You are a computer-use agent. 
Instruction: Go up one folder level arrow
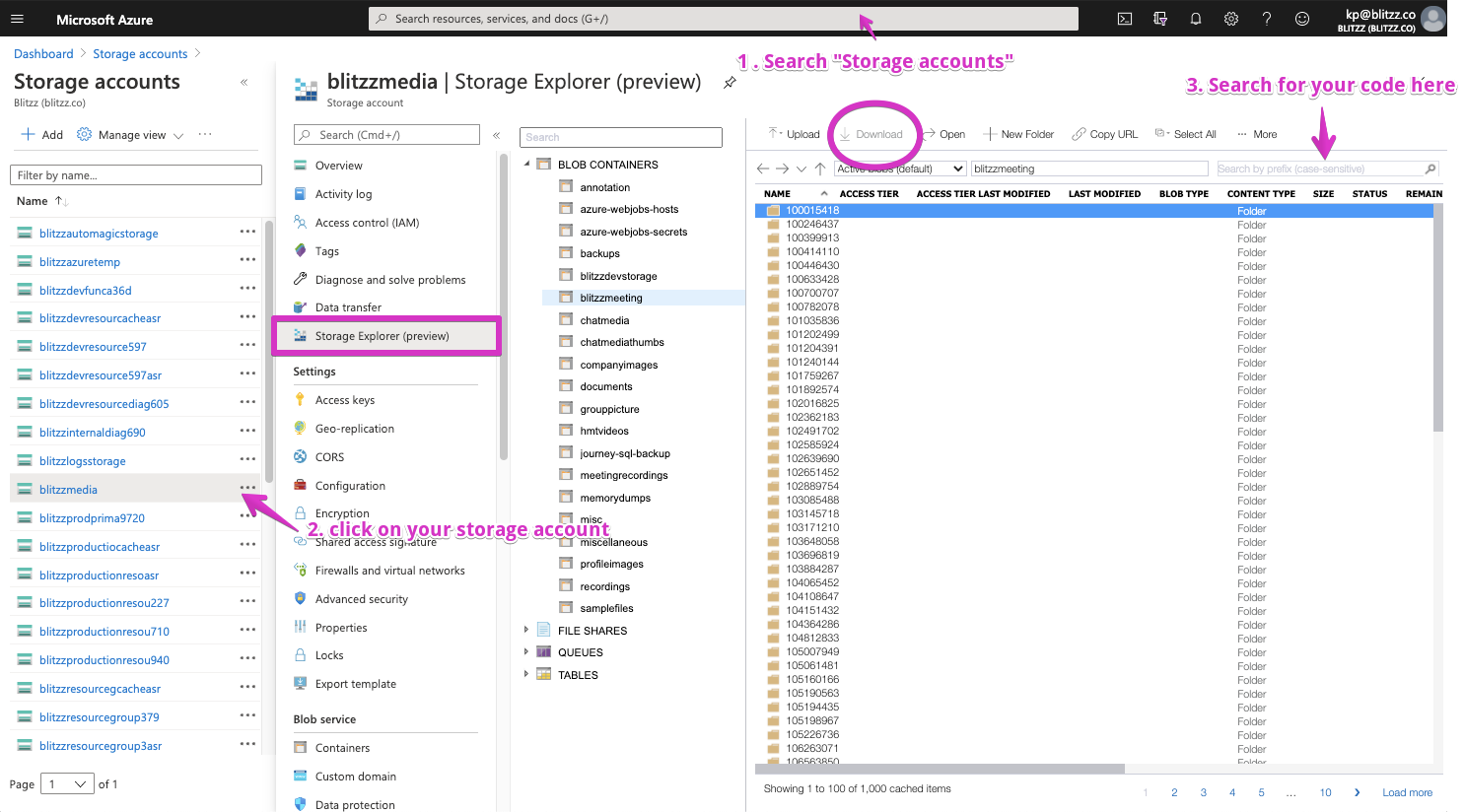click(820, 169)
